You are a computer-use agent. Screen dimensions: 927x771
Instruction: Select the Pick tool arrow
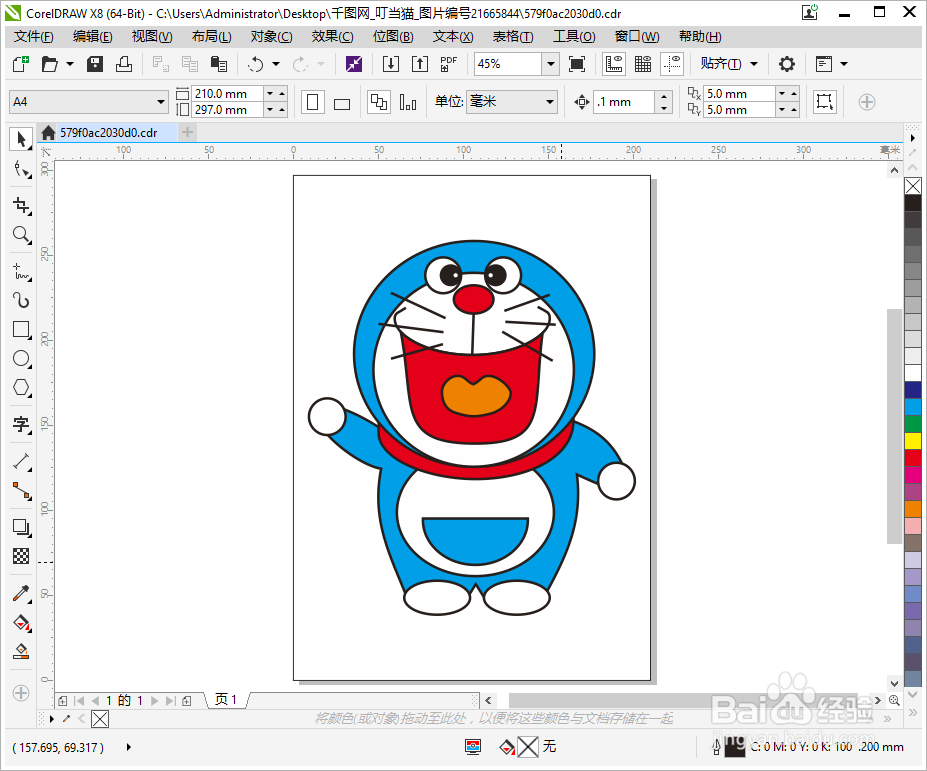click(21, 139)
